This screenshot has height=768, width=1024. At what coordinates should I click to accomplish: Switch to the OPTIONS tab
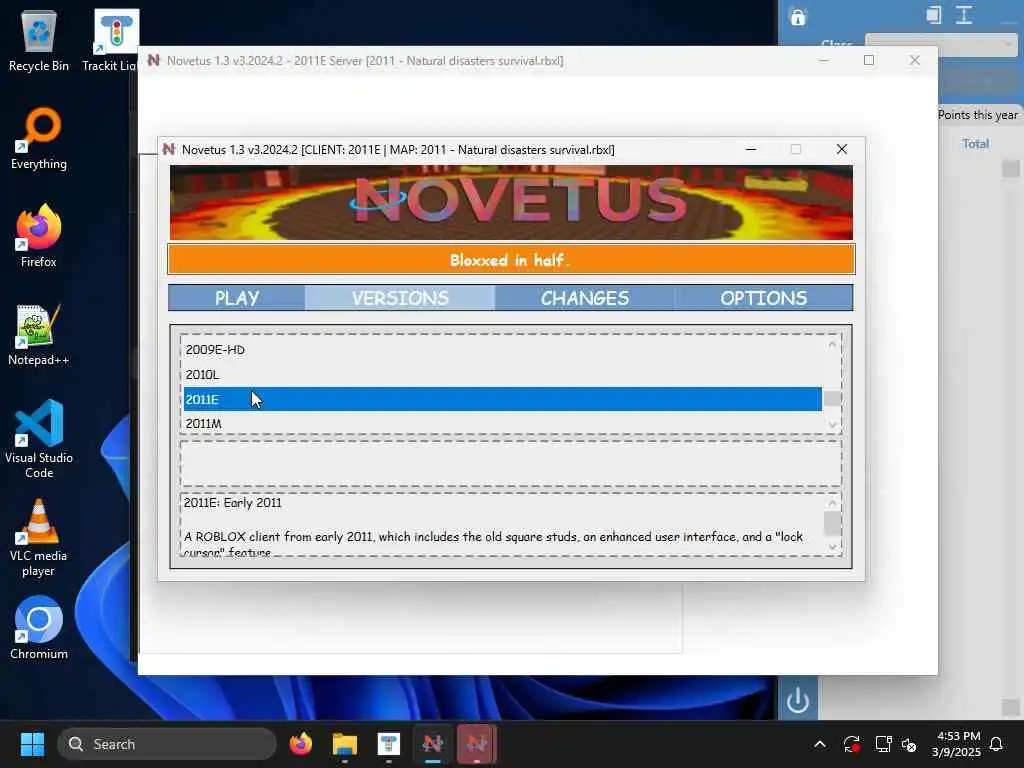[x=763, y=298]
